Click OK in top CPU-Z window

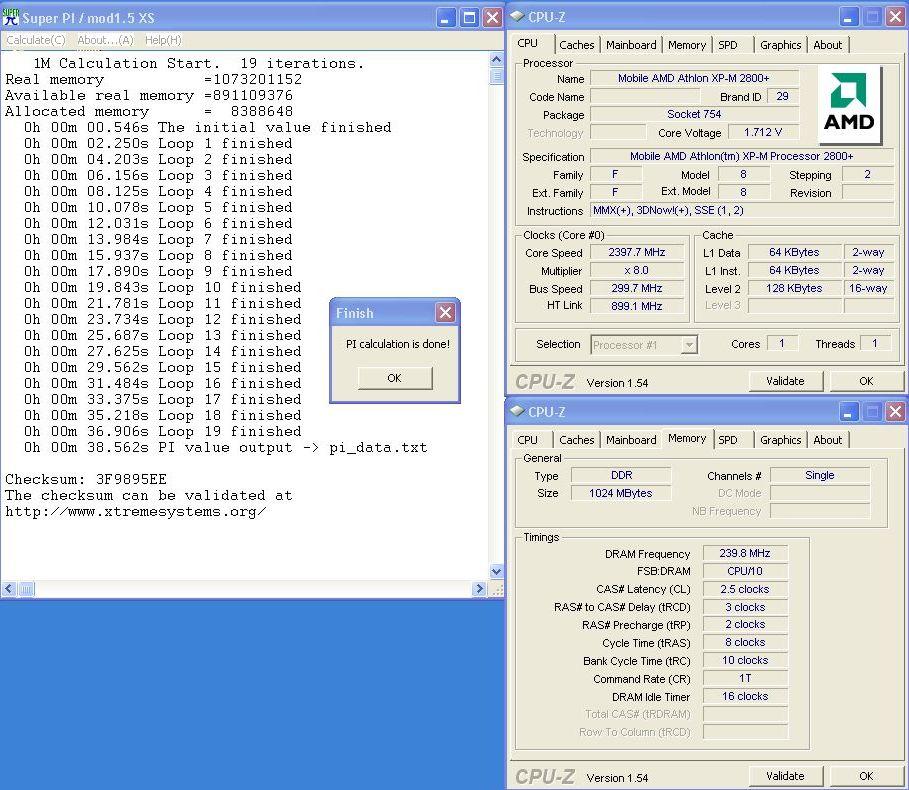(866, 381)
